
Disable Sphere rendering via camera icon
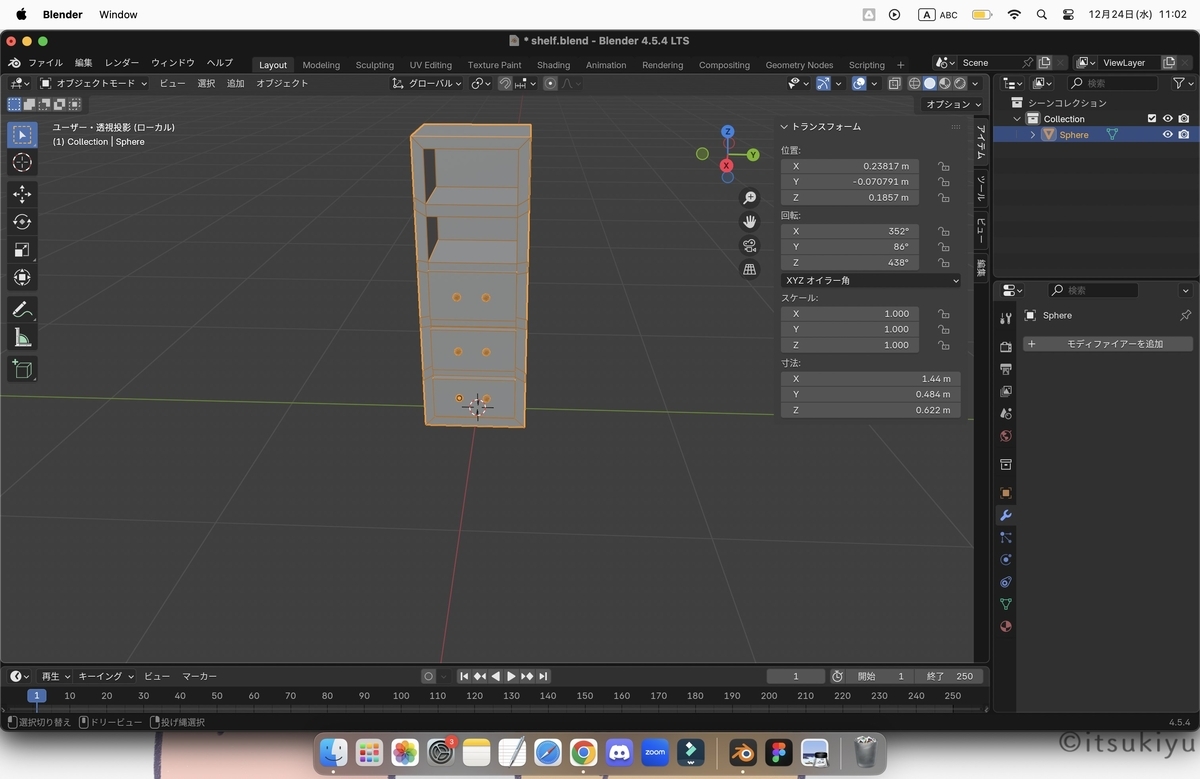click(1184, 134)
